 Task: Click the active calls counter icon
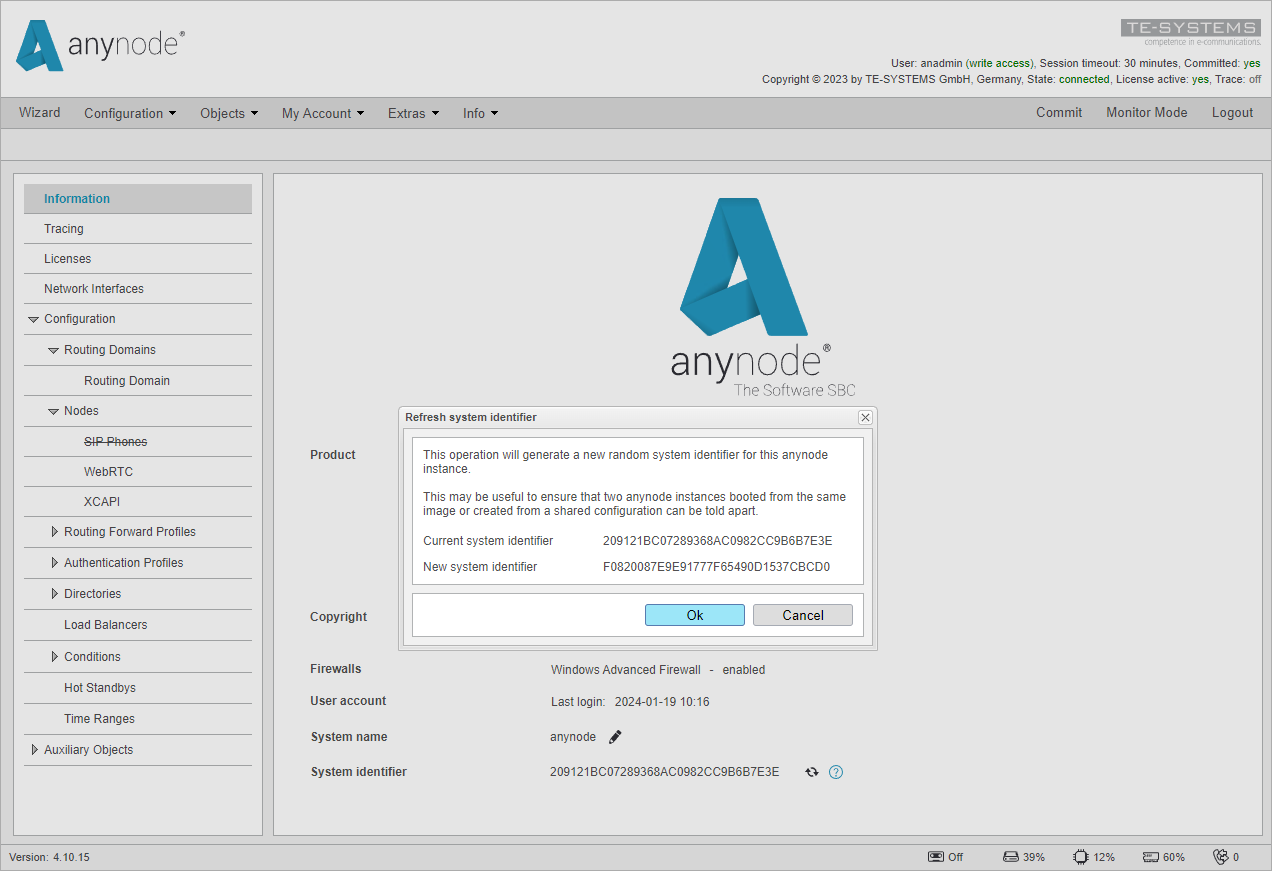(x=1221, y=856)
